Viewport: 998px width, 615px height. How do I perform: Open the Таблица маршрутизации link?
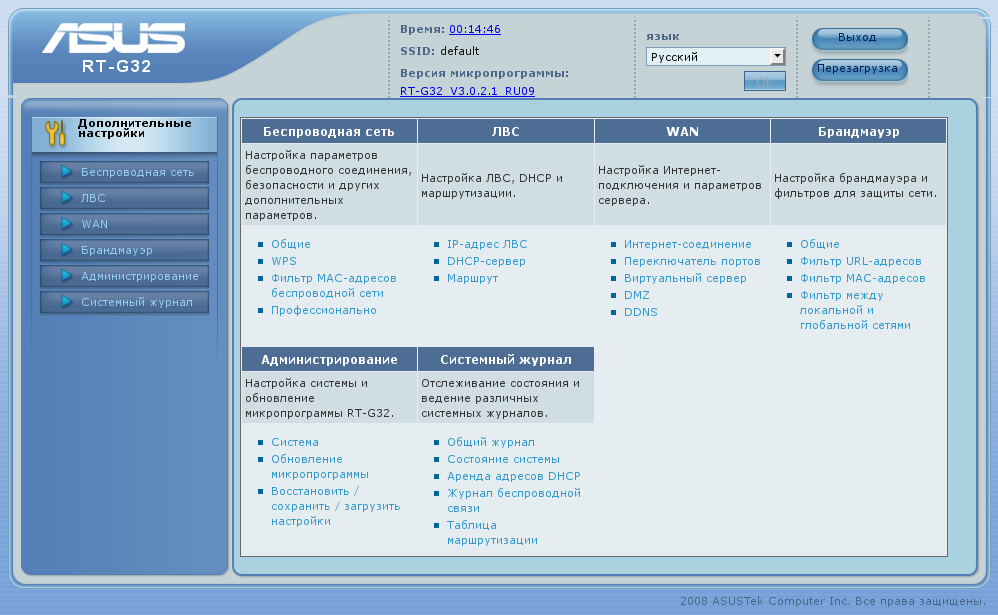[x=492, y=532]
